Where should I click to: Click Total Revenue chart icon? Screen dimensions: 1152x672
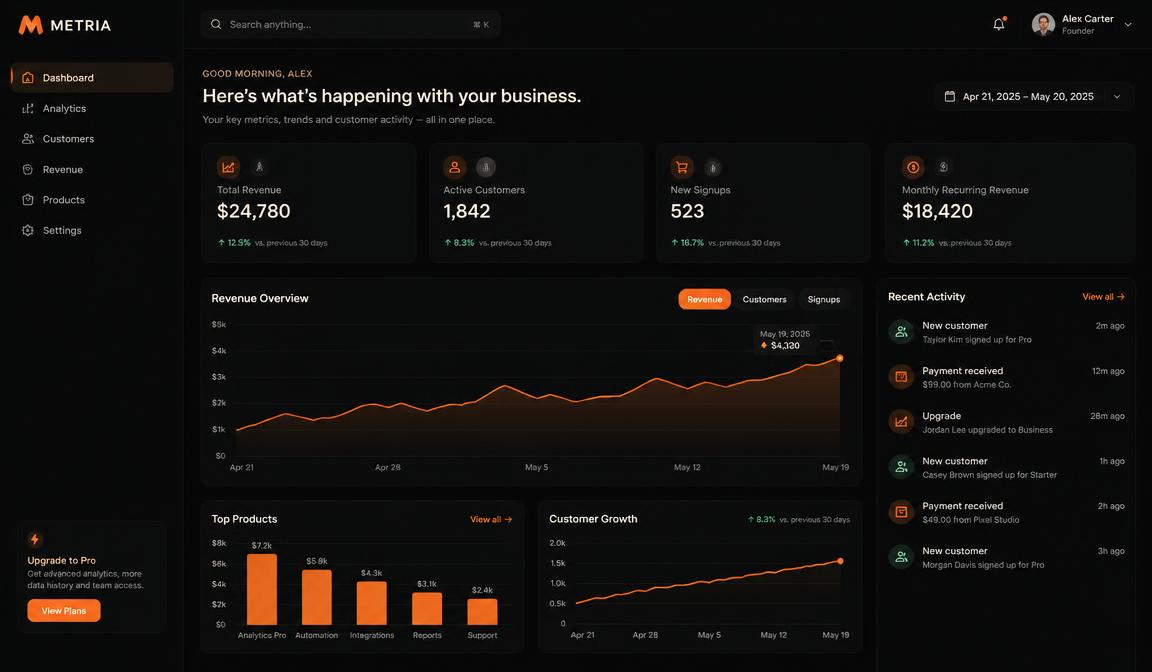tap(228, 167)
